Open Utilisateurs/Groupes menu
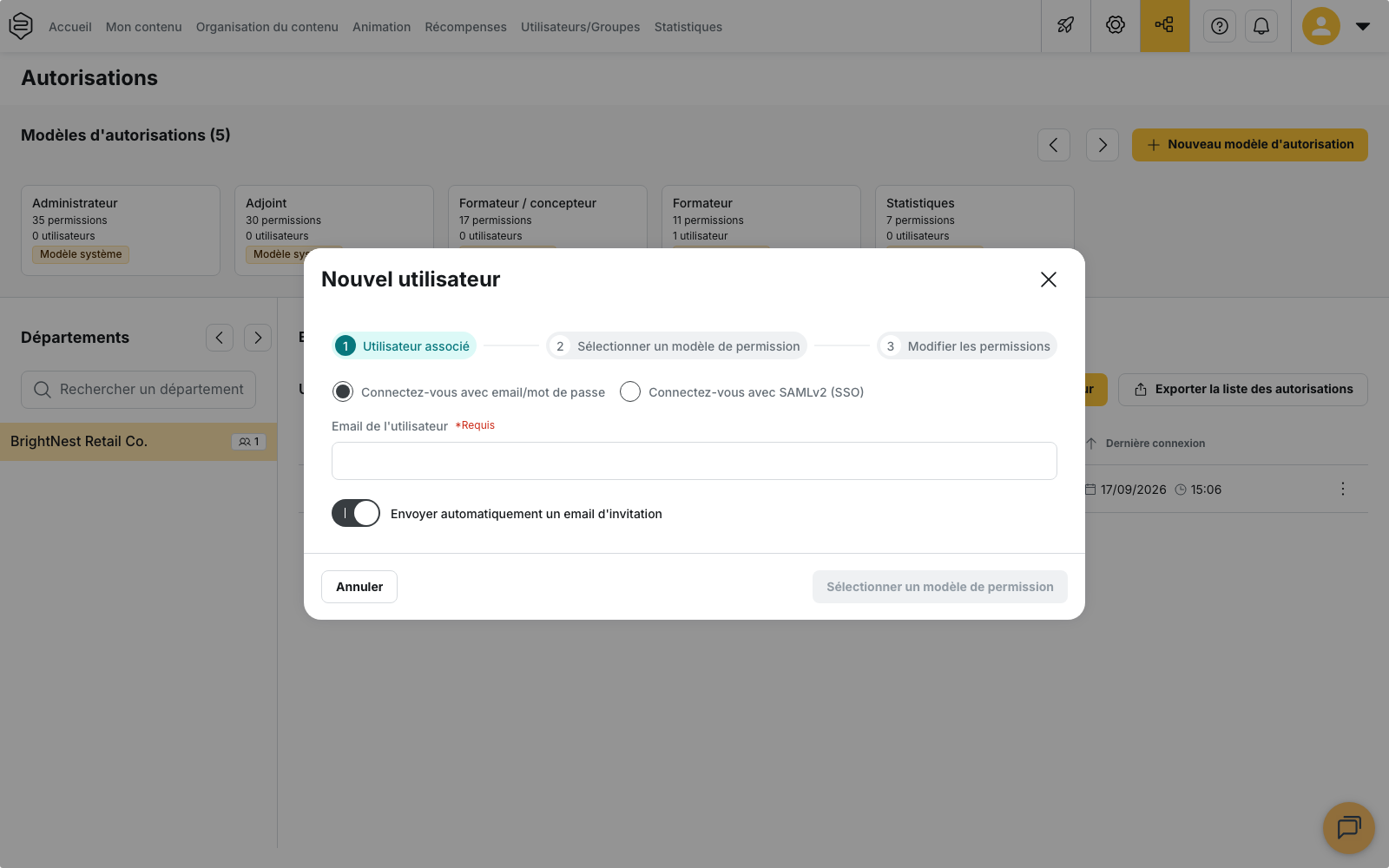 (581, 27)
